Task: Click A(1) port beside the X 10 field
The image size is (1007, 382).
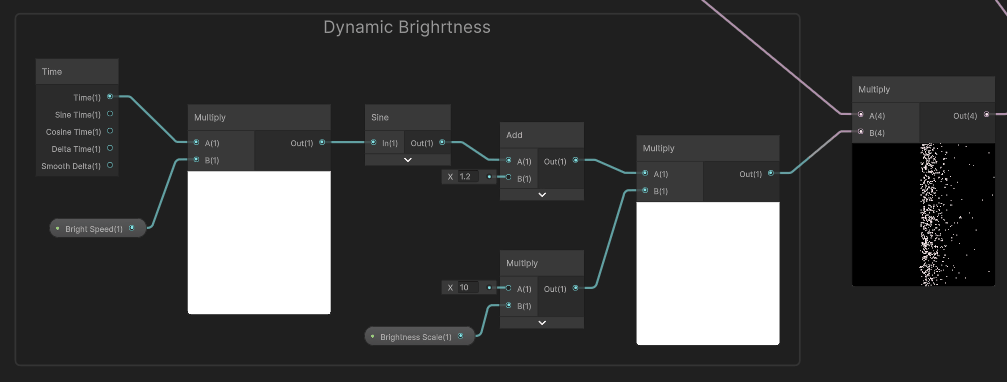Action: [509, 288]
